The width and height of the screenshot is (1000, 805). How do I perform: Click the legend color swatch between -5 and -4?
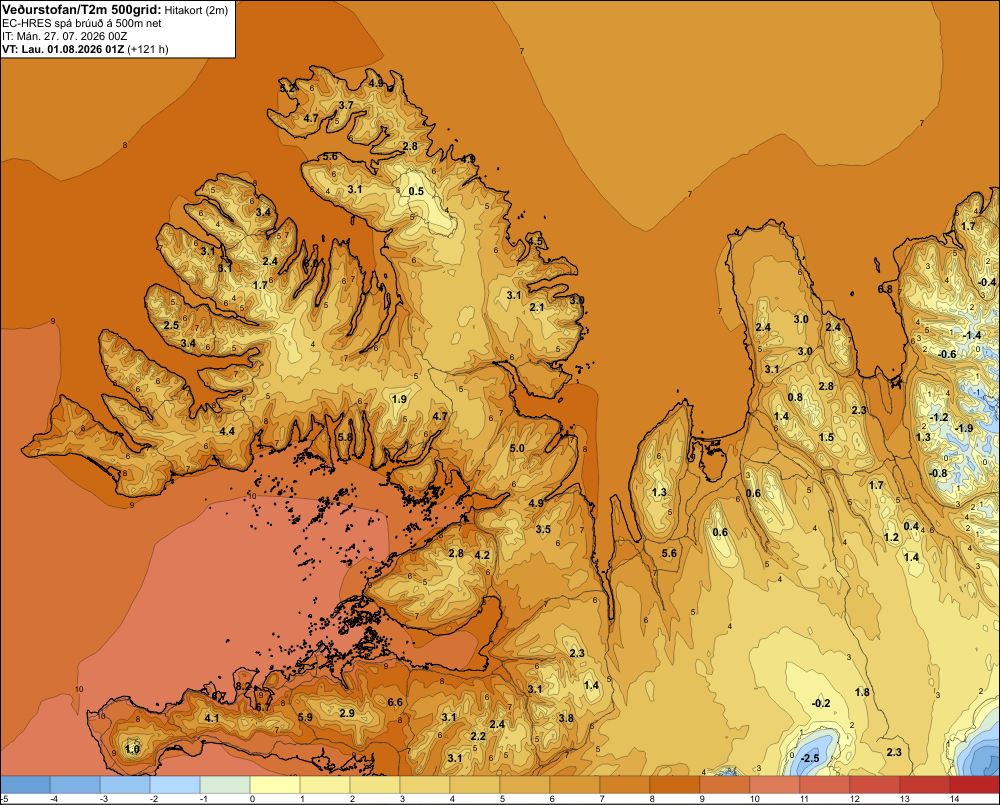[25, 785]
